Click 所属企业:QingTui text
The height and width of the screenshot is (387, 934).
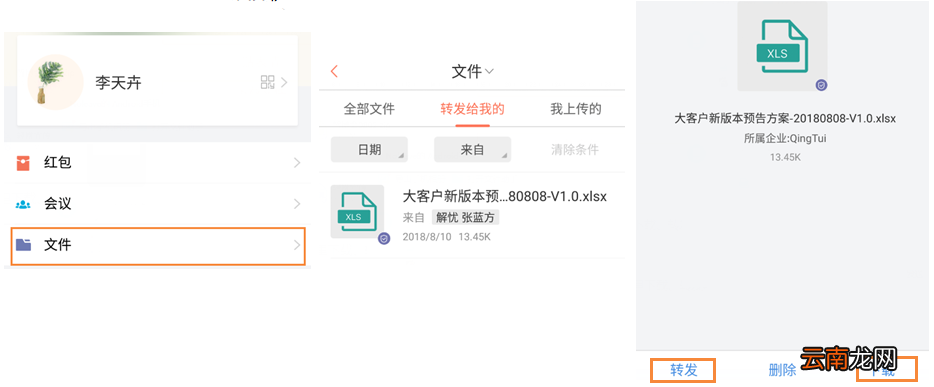pos(785,139)
